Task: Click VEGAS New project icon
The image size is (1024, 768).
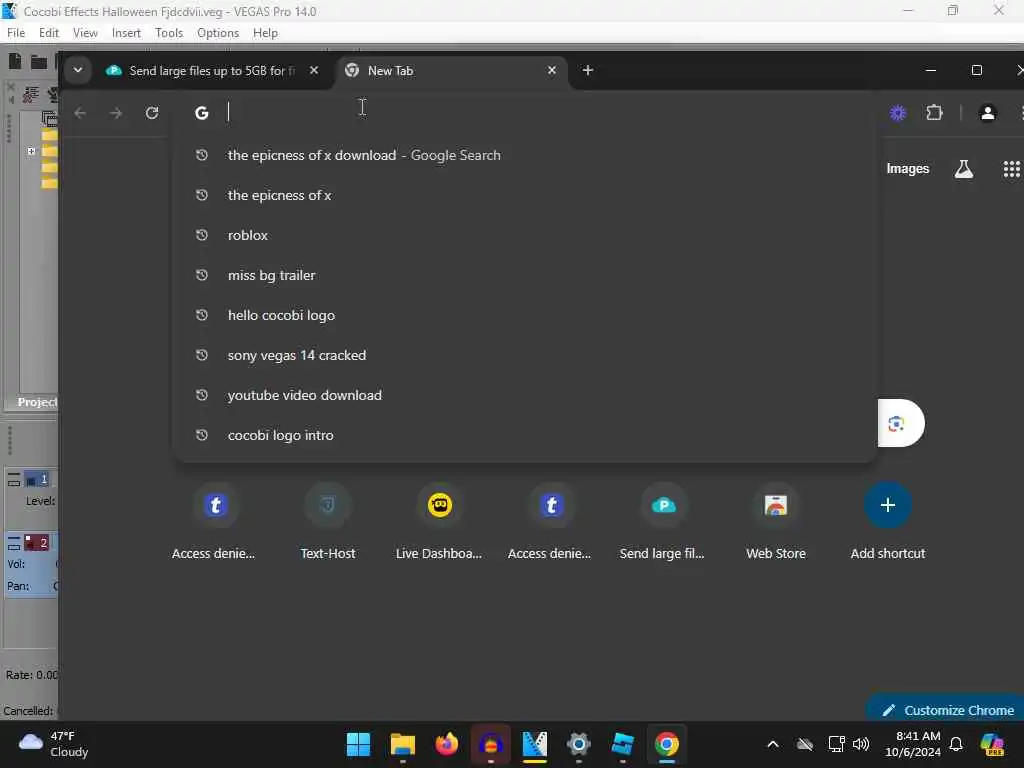Action: click(x=14, y=61)
